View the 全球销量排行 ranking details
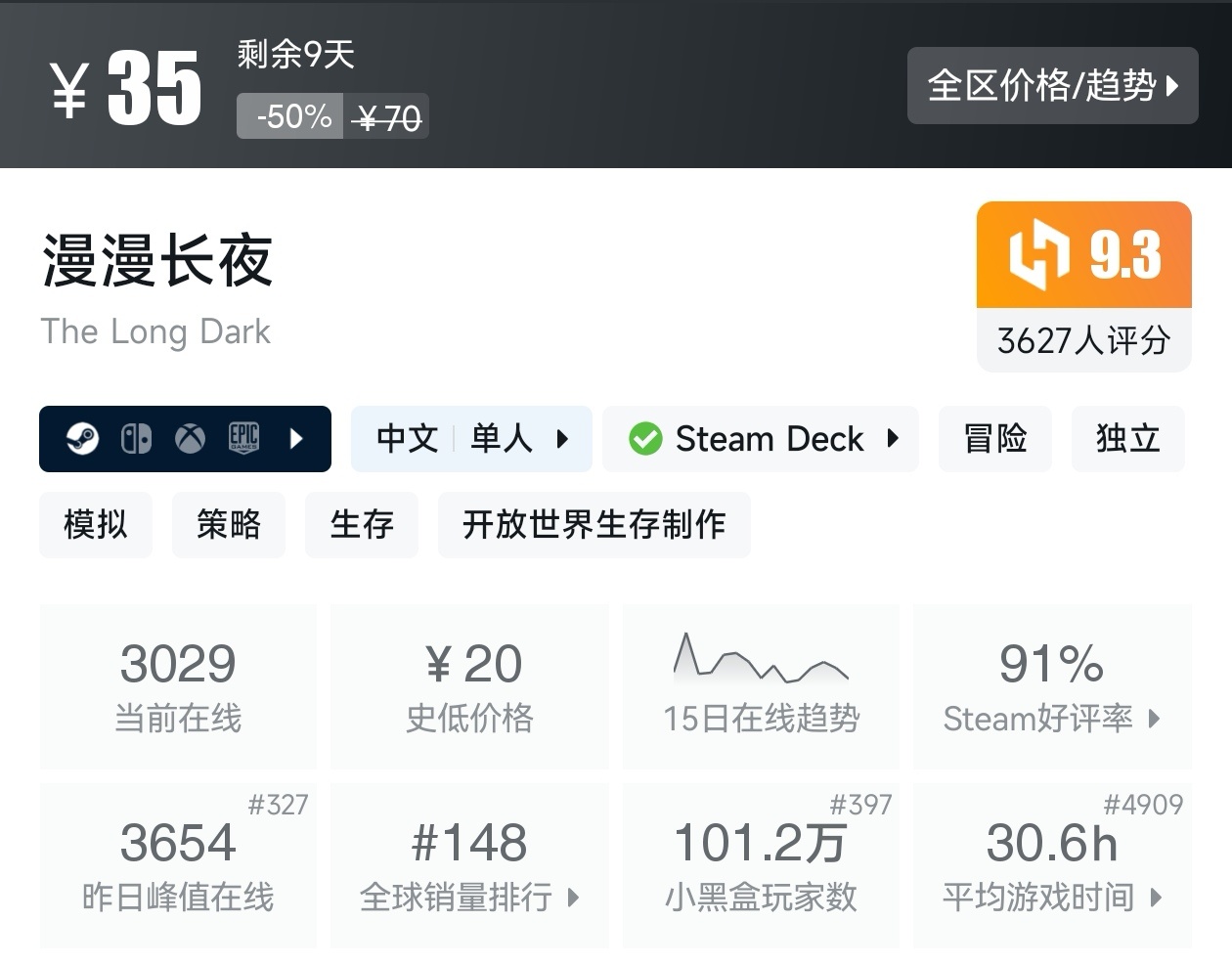 click(x=469, y=898)
